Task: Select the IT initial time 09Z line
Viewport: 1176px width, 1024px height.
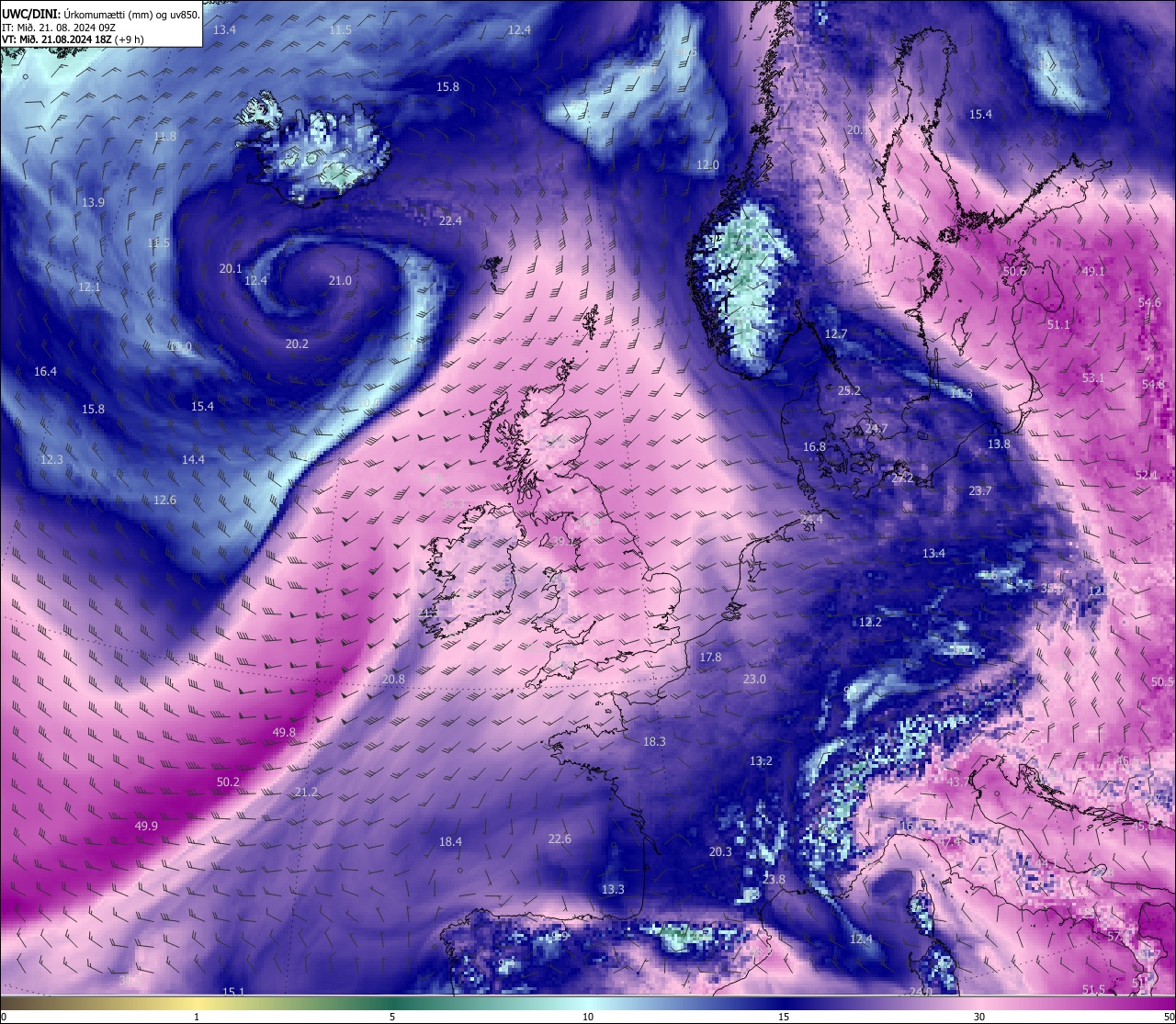Action: [59, 27]
